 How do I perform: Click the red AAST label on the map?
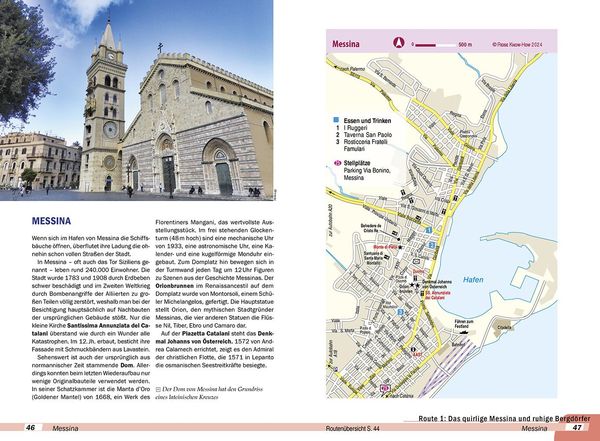[x=417, y=355]
